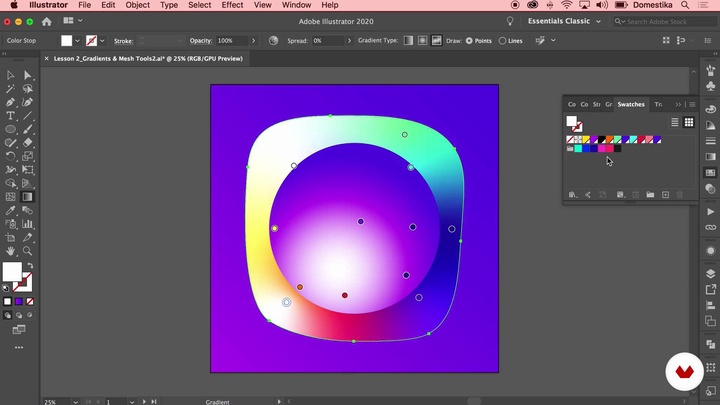Click the Search Adobe Stock field
The image size is (720, 405).
[x=657, y=21]
